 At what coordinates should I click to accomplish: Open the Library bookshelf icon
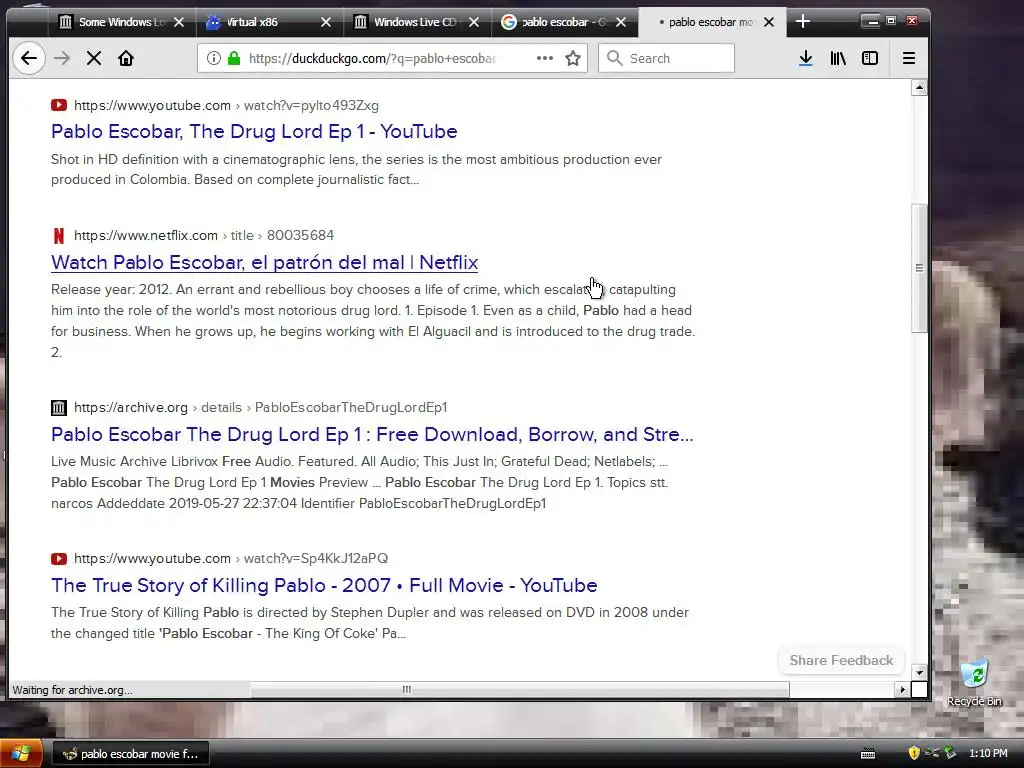tap(838, 58)
